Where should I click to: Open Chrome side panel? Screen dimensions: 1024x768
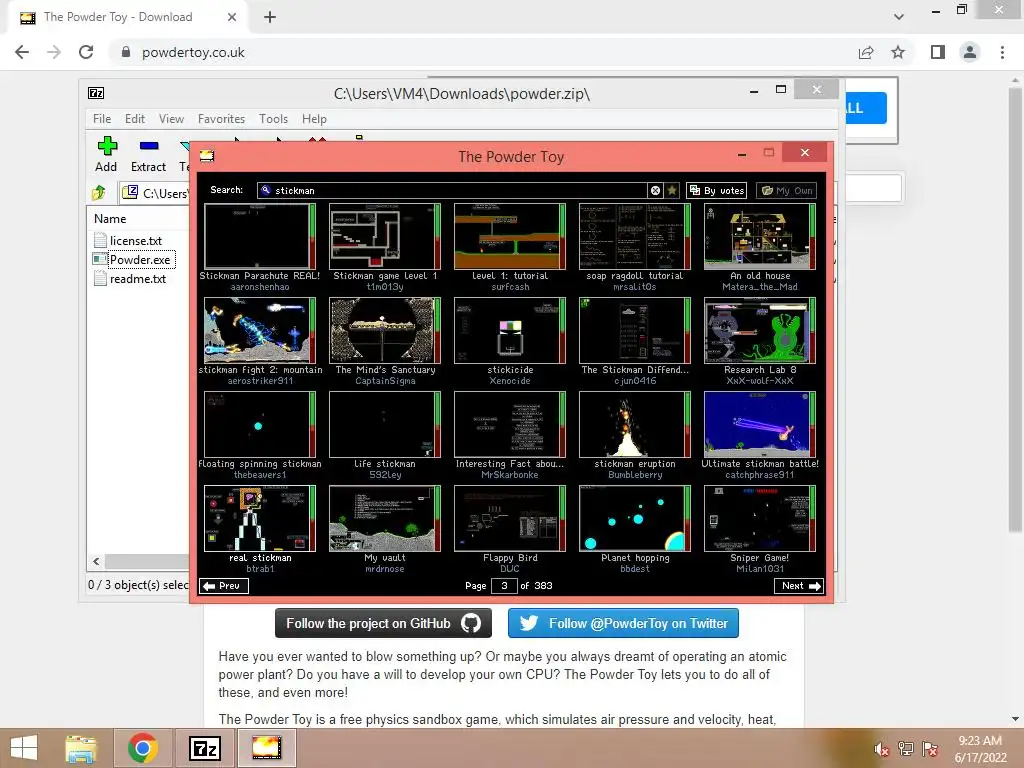coord(938,52)
